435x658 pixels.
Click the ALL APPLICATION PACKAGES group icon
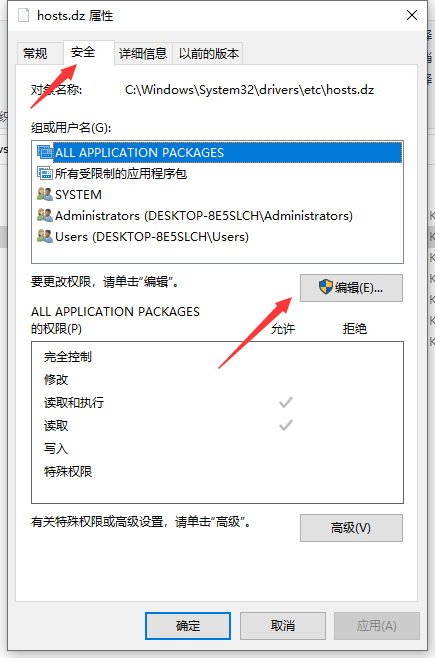point(44,152)
